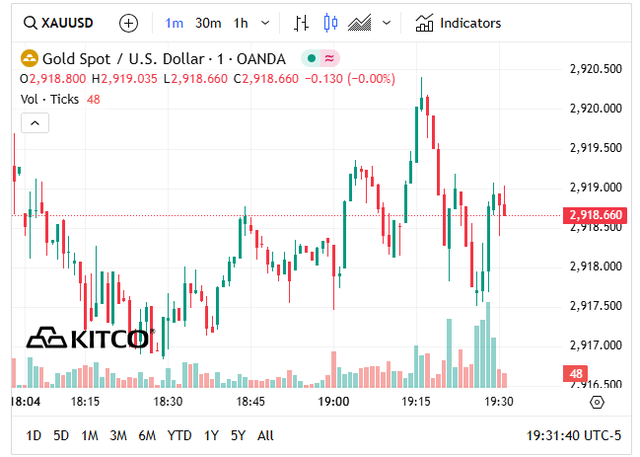Switch to the candles chart style

330,23
